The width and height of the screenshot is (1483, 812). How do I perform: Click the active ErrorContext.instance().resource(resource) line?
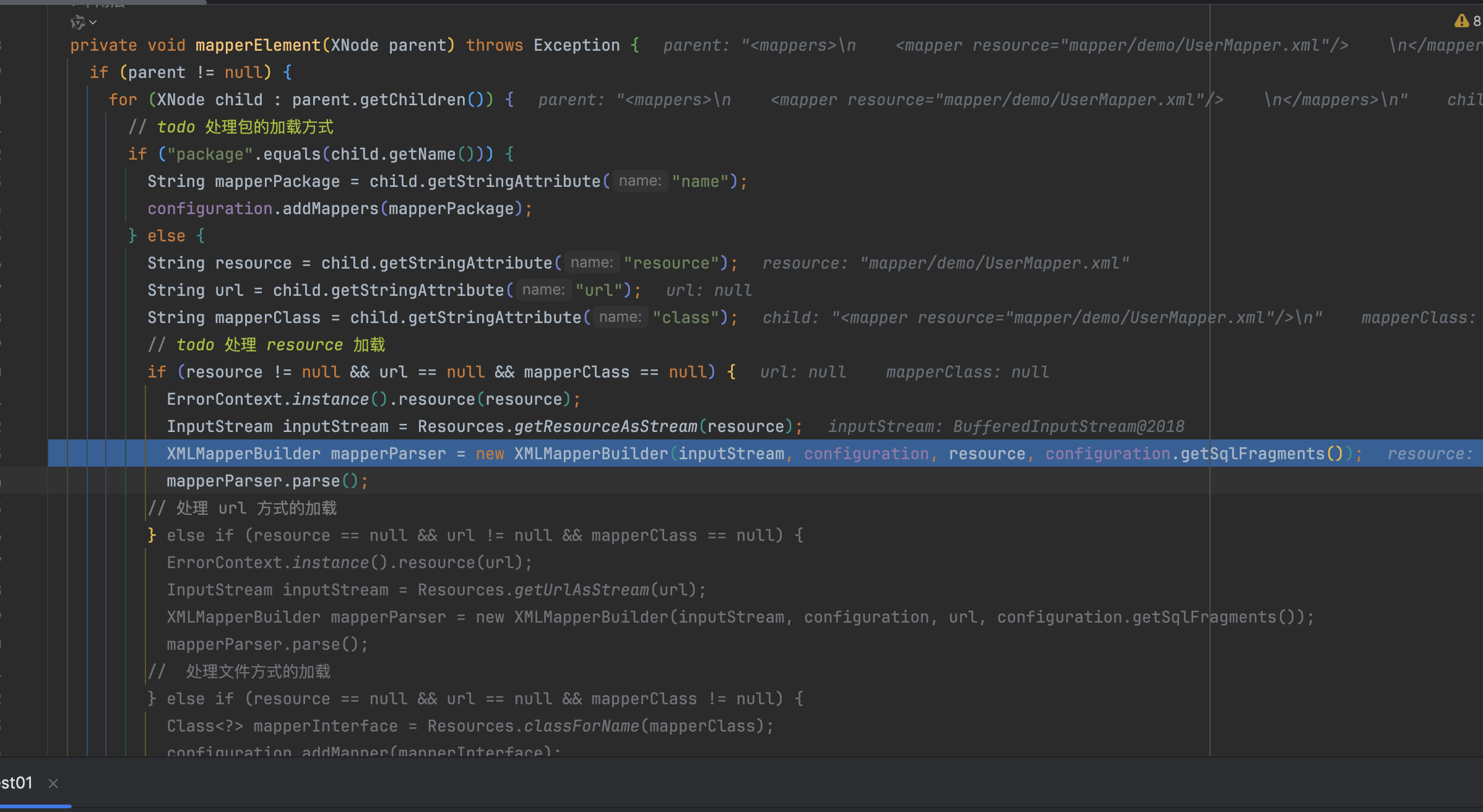[374, 399]
